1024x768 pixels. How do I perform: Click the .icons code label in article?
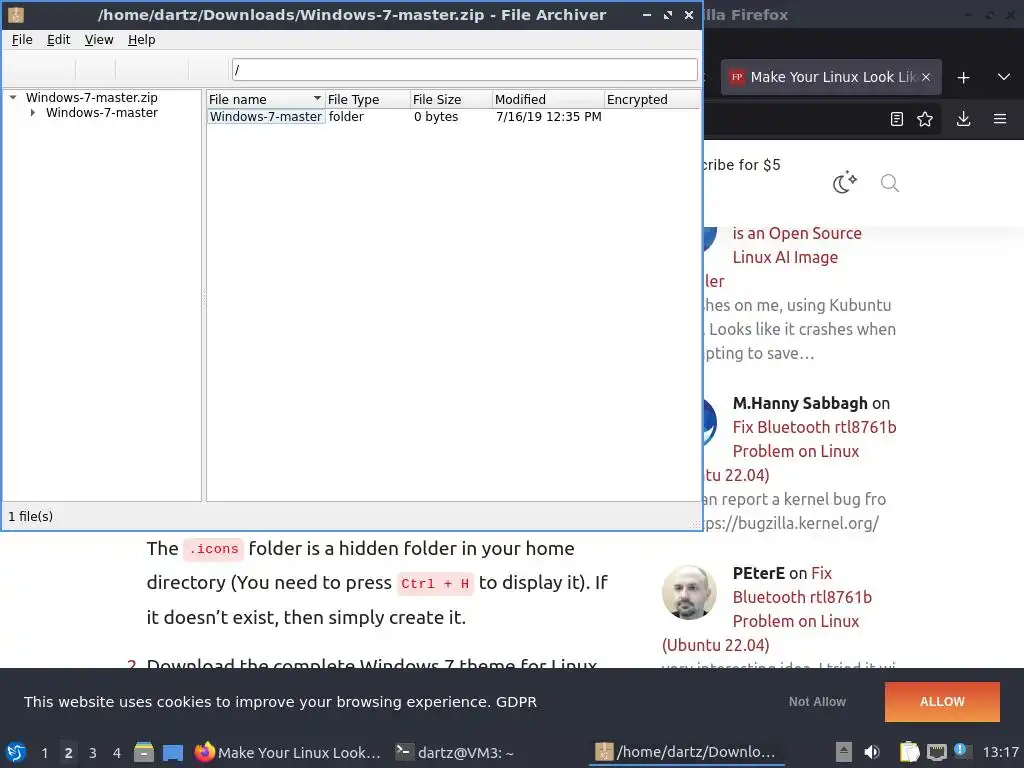tap(214, 549)
